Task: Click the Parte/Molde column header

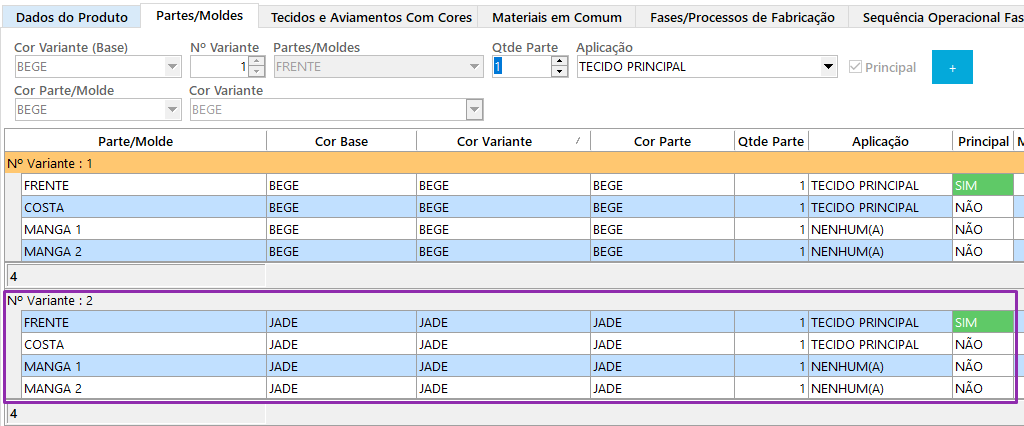Action: pos(135,141)
